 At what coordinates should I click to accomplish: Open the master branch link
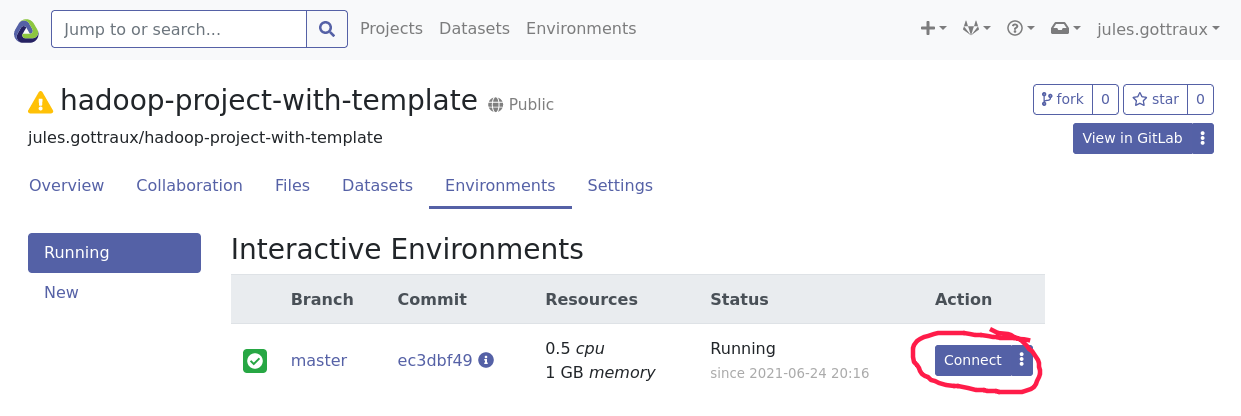point(319,360)
